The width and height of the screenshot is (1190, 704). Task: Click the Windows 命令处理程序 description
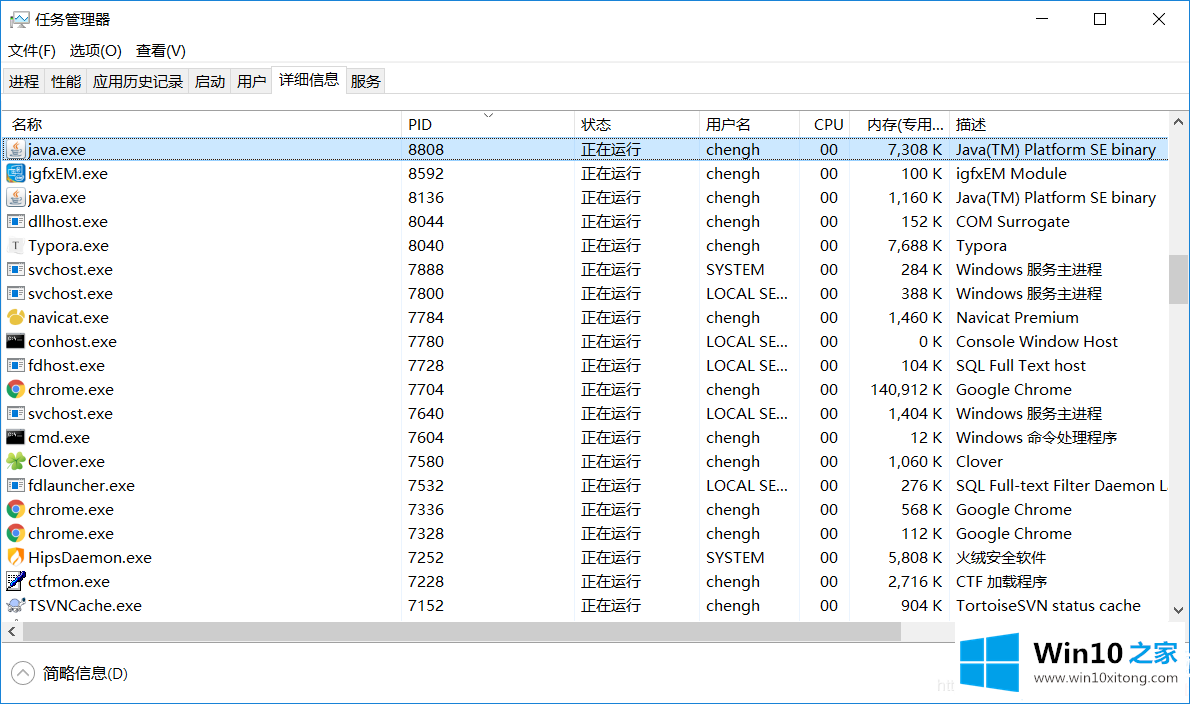(1037, 437)
